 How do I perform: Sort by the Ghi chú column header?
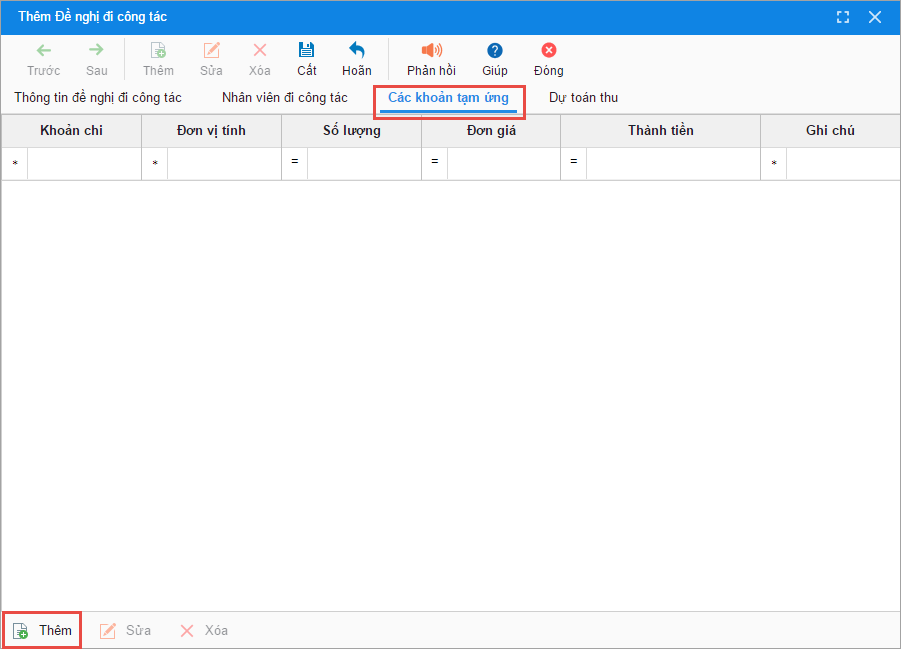[830, 131]
